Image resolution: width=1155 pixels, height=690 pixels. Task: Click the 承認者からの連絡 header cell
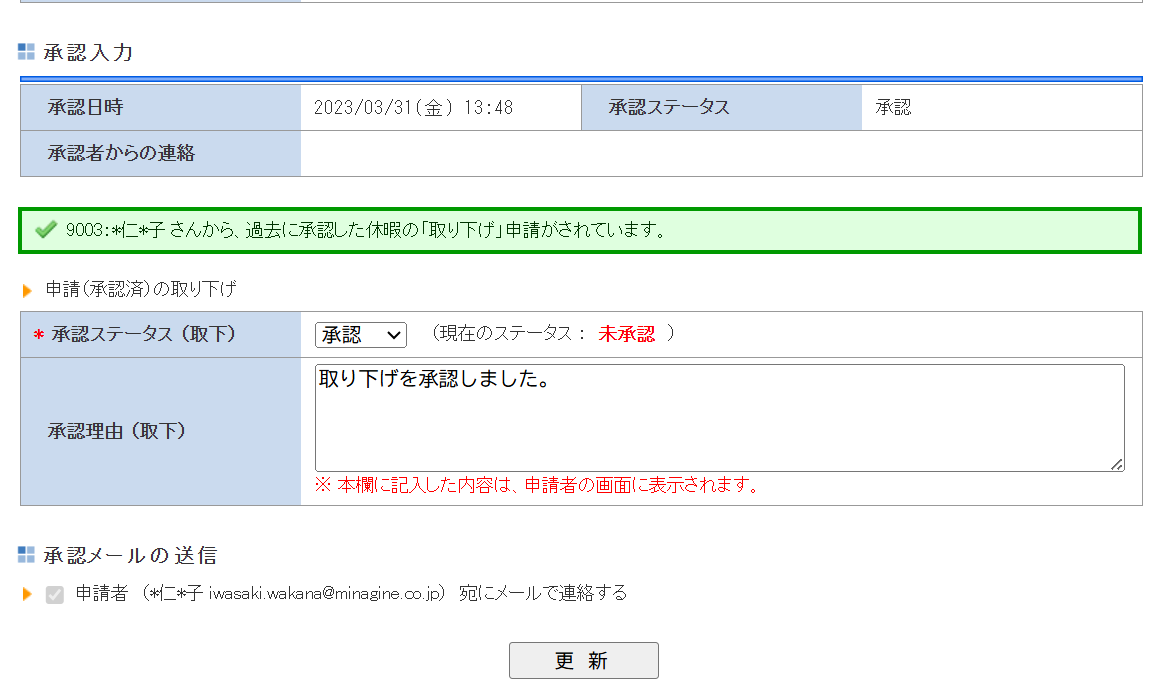160,154
